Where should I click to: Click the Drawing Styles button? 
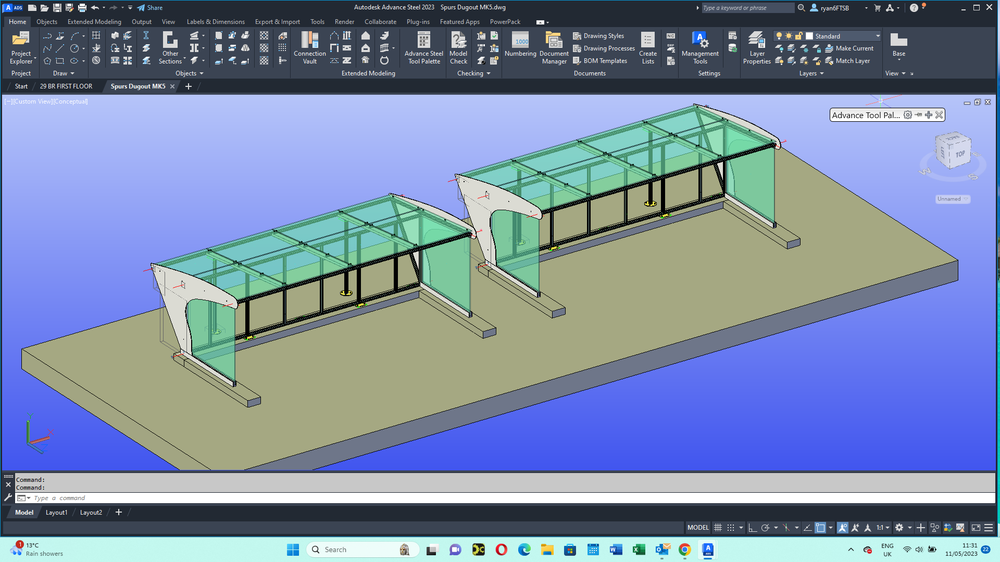pyautogui.click(x=603, y=36)
